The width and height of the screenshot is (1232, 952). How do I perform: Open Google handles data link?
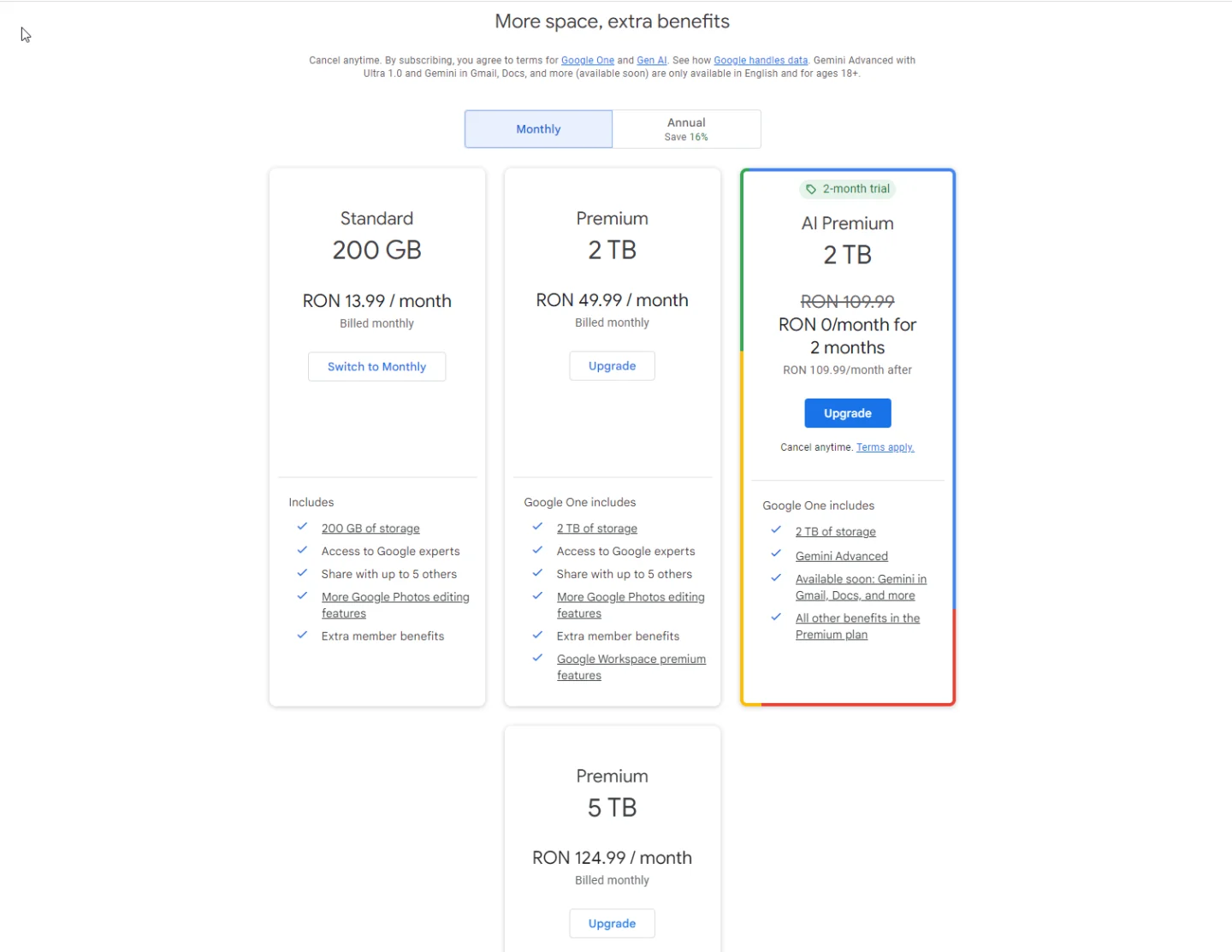coord(761,61)
